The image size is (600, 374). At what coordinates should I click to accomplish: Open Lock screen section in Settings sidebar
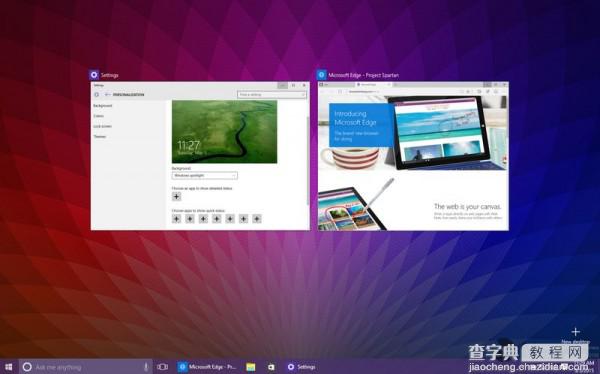pyautogui.click(x=103, y=126)
